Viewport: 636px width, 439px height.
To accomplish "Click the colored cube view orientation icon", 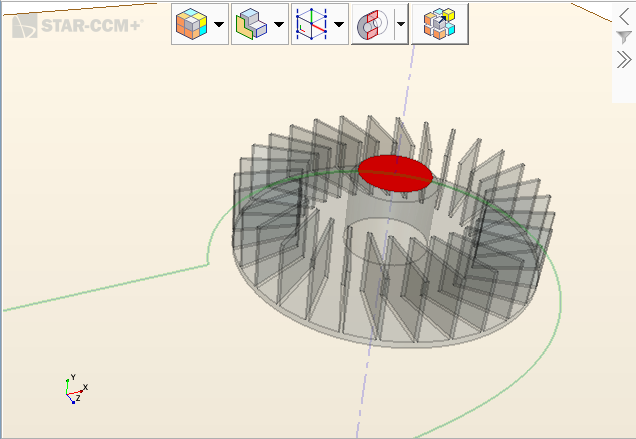I will point(188,24).
